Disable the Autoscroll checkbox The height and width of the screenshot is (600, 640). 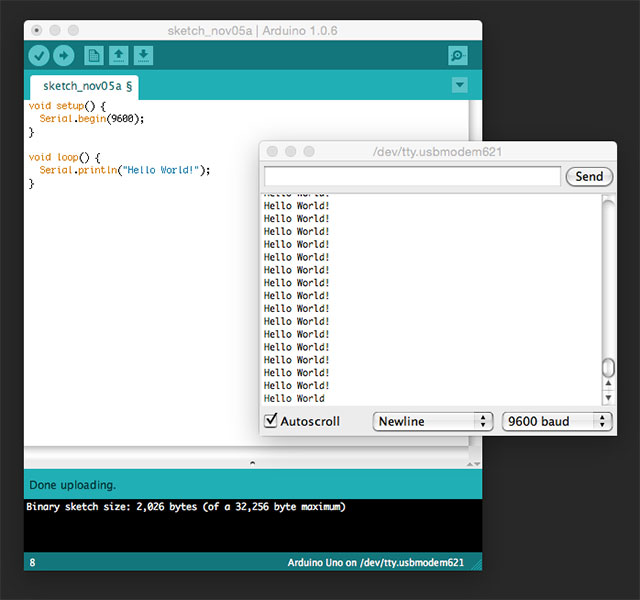(271, 421)
